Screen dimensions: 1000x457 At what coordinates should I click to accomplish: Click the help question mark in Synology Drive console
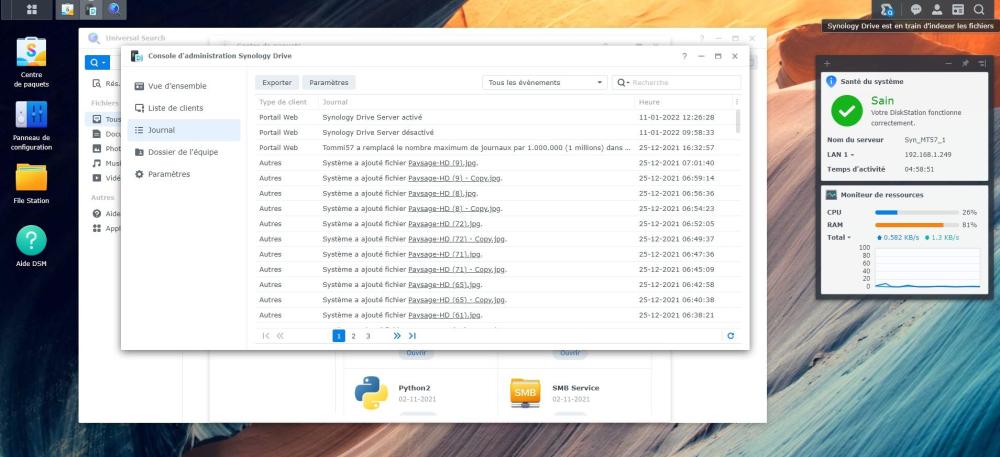[x=684, y=56]
